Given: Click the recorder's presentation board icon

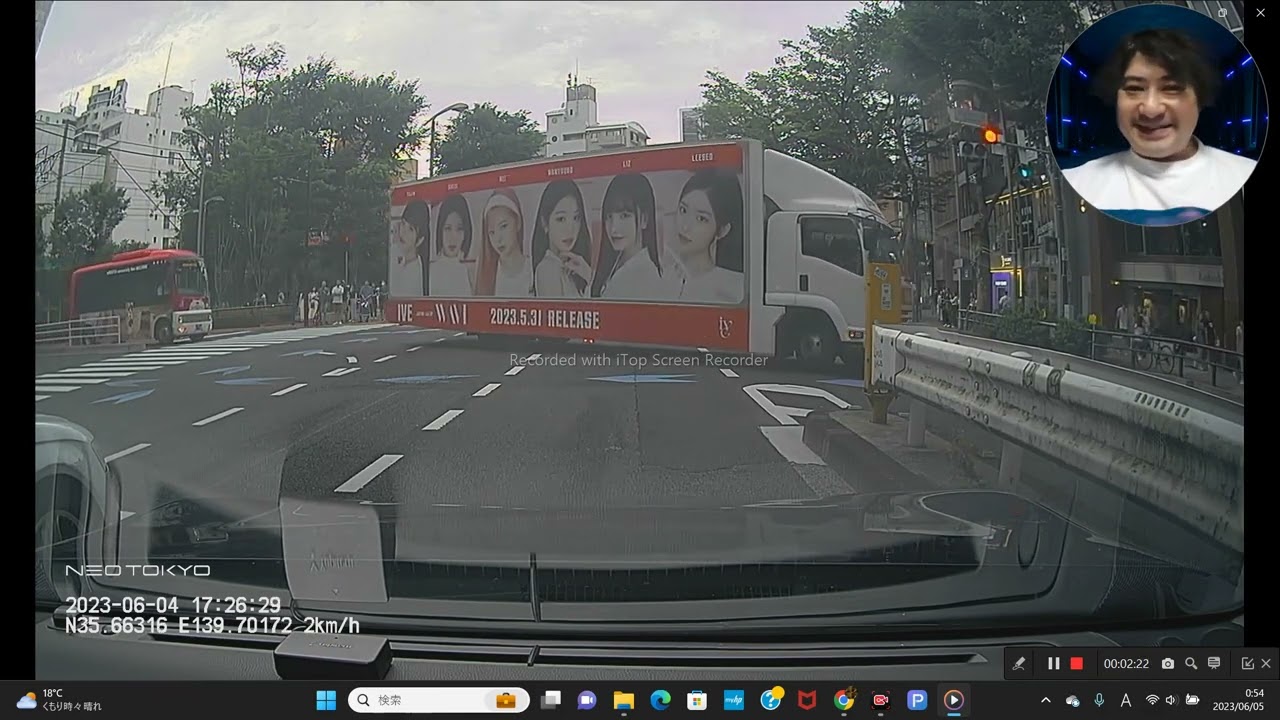Looking at the screenshot, I should pos(1214,664).
